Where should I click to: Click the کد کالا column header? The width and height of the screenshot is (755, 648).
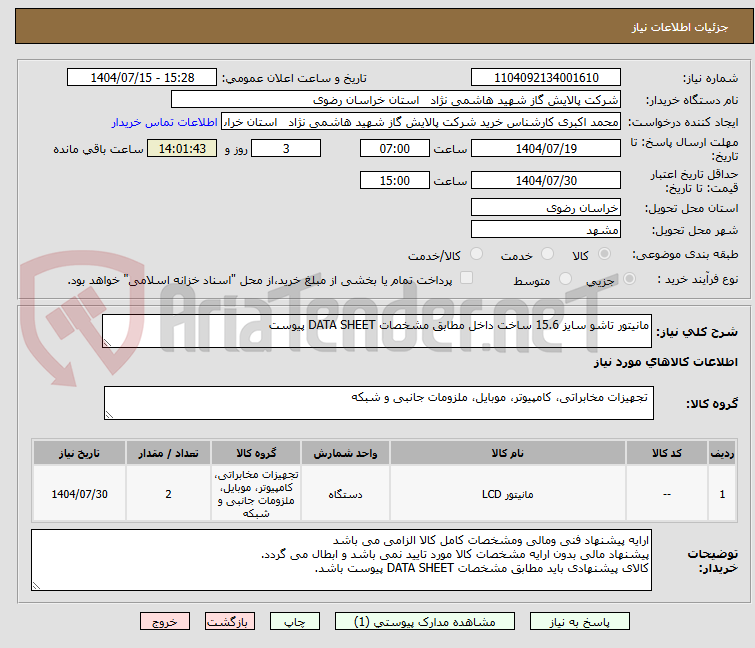click(x=666, y=453)
